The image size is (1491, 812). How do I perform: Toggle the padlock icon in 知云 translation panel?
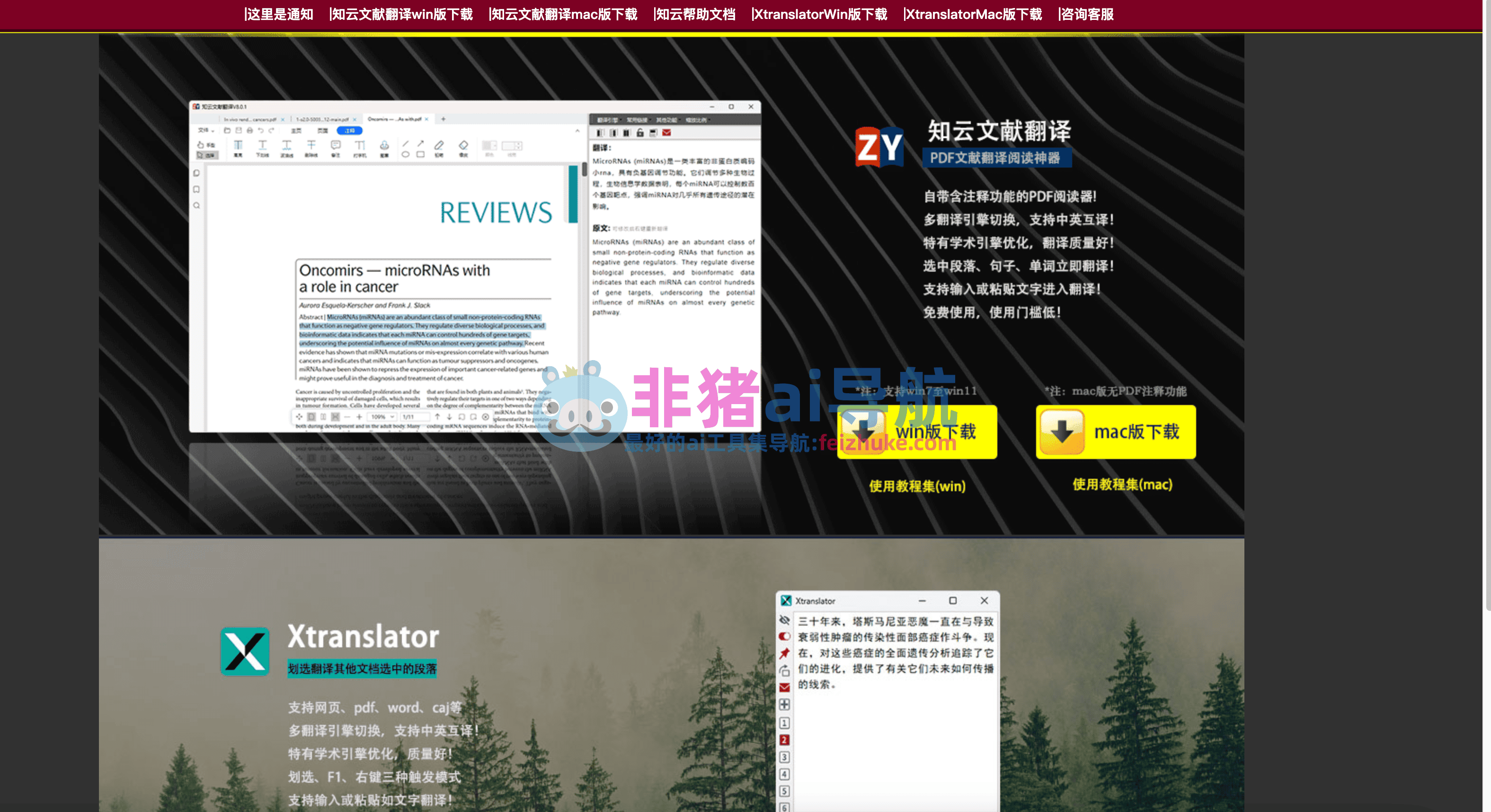pos(639,133)
